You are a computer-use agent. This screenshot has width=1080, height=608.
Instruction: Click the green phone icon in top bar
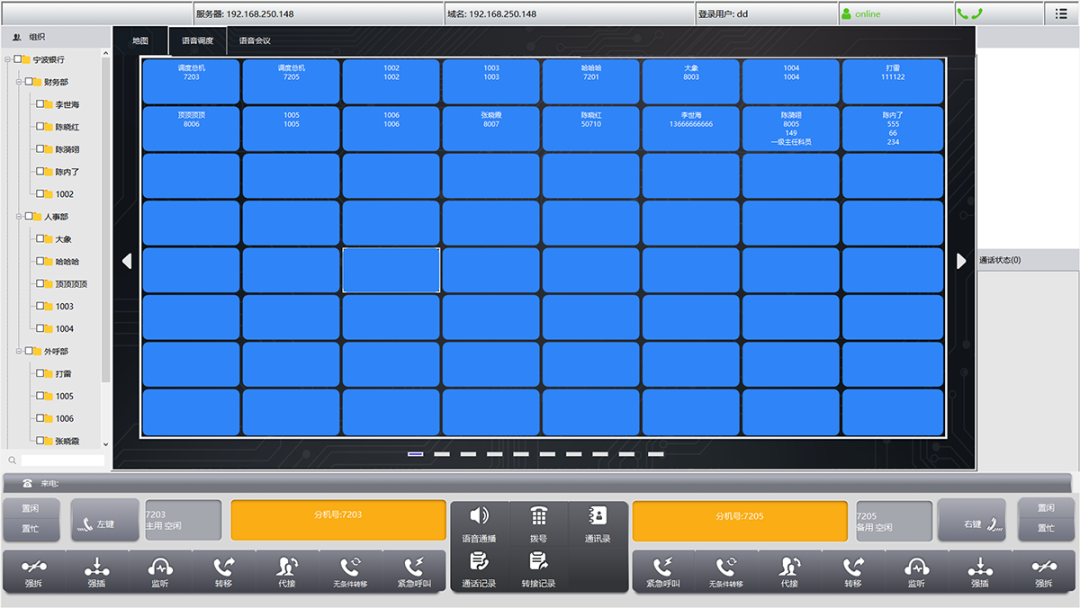coord(968,14)
